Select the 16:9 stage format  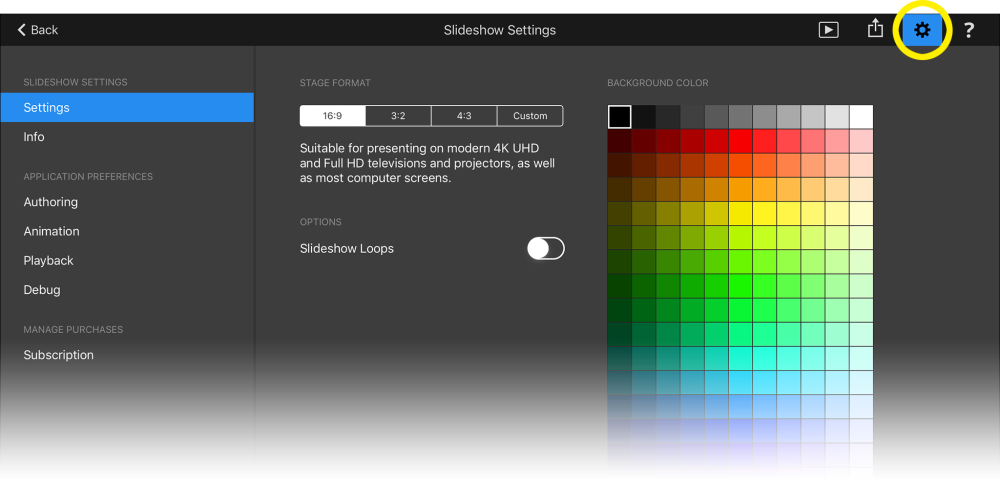tap(332, 116)
